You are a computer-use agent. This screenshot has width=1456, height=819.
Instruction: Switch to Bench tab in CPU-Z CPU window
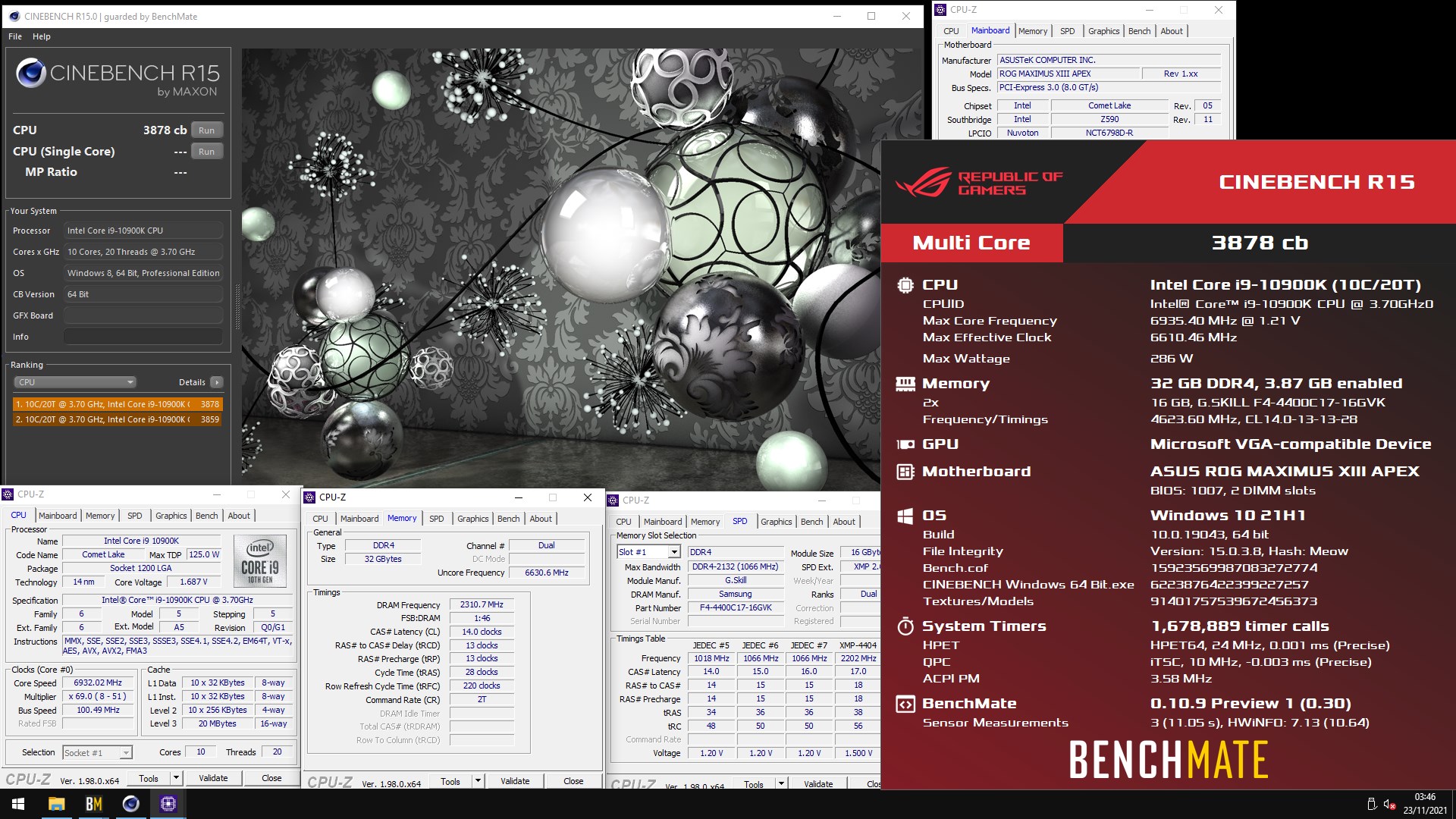click(x=206, y=516)
